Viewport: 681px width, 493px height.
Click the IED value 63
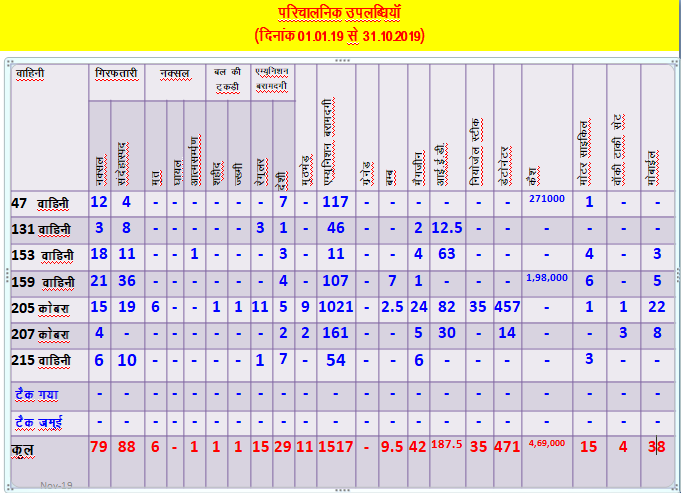447,254
